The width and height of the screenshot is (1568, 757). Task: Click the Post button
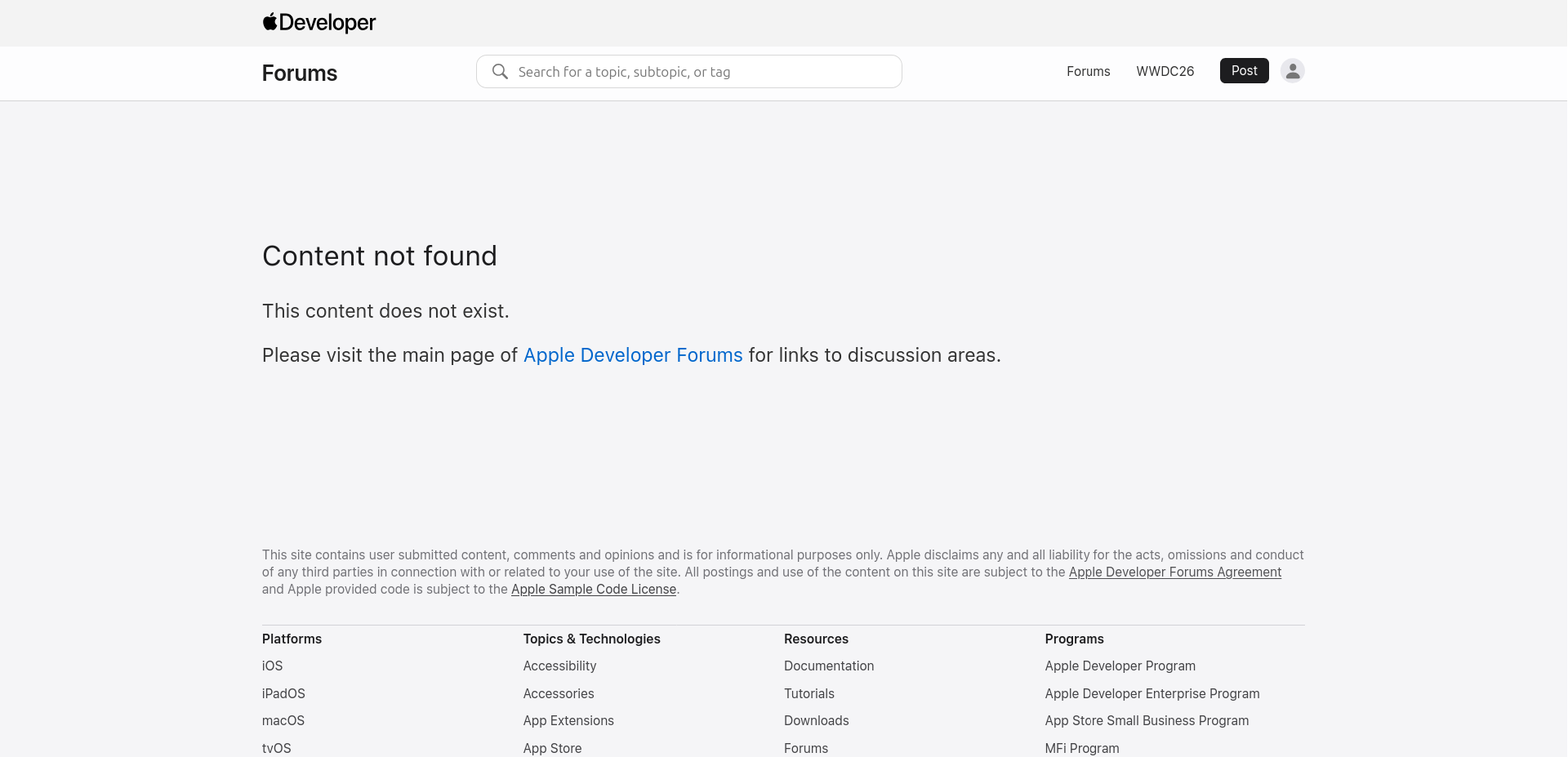(x=1244, y=71)
